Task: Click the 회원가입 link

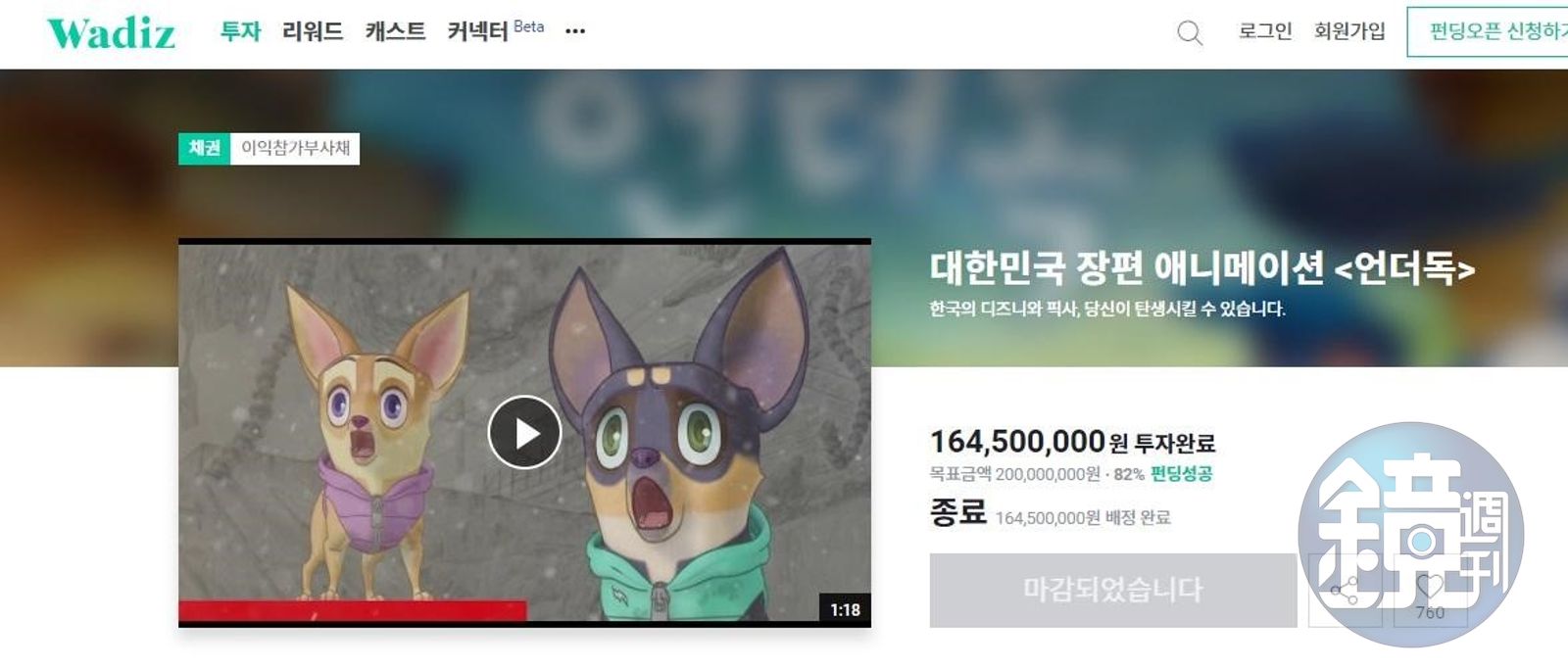Action: click(1349, 31)
